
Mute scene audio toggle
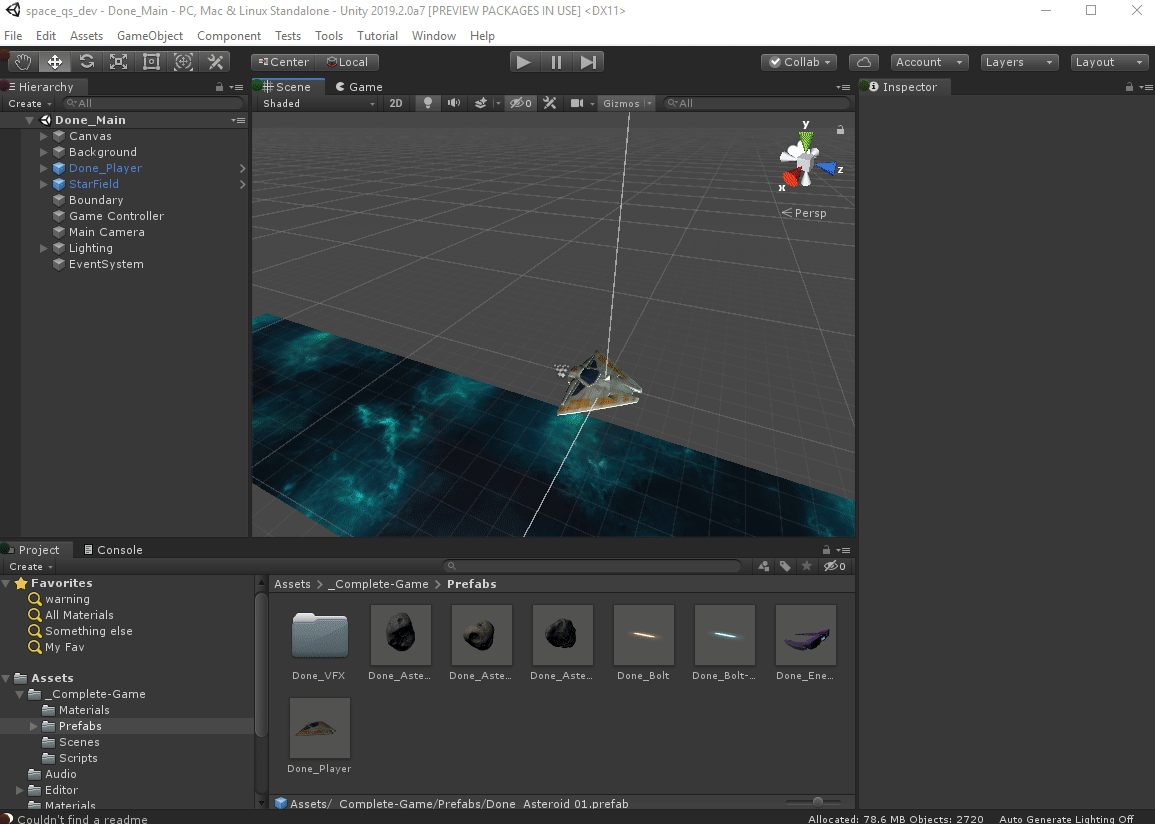(454, 103)
